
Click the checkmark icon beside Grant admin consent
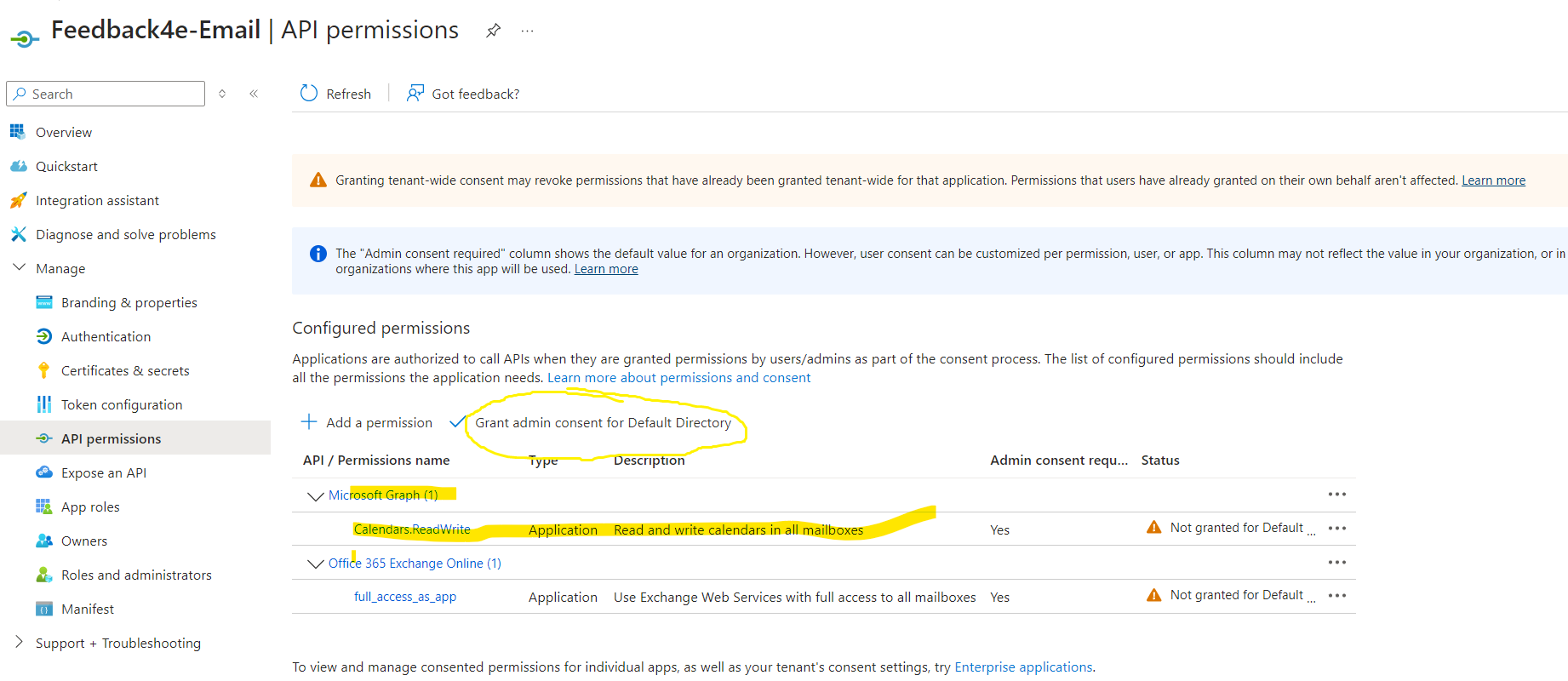458,422
